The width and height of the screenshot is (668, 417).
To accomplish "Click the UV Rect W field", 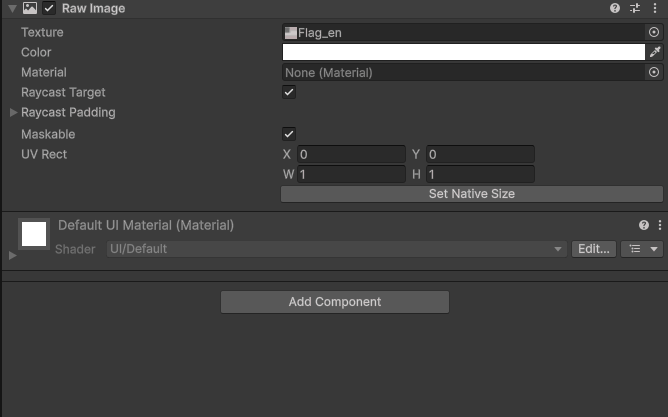I will [351, 174].
